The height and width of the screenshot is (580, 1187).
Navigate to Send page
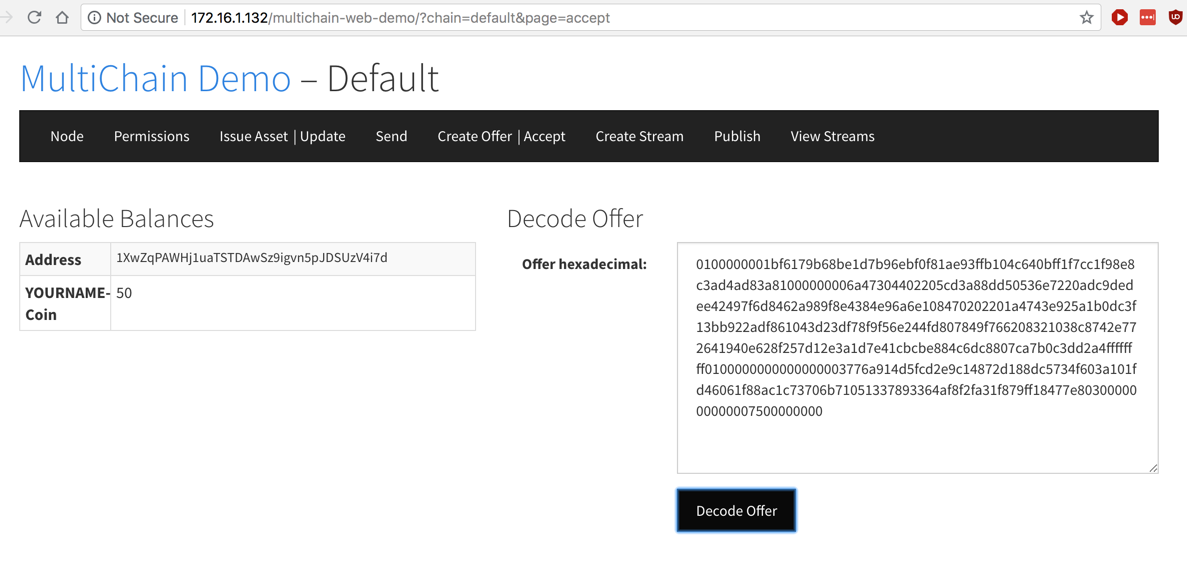coord(391,136)
